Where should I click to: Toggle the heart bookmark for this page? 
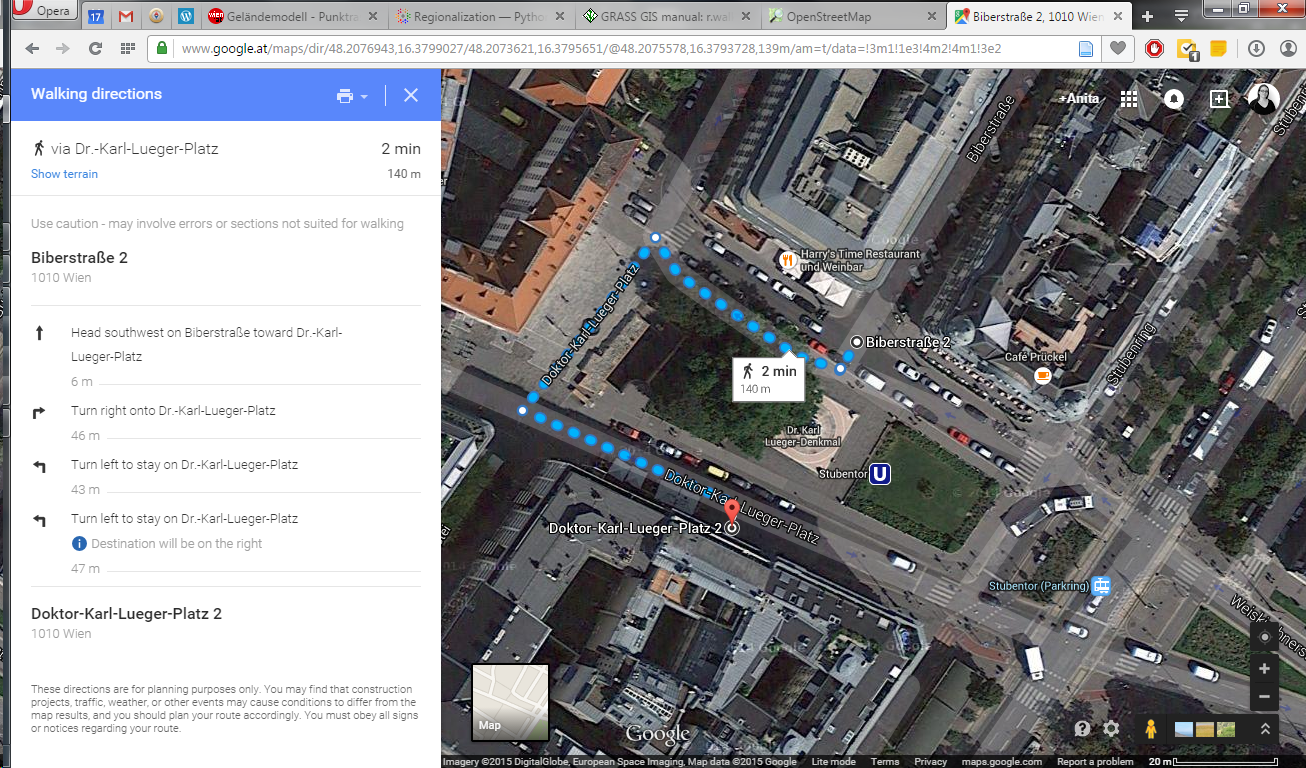tap(1117, 49)
